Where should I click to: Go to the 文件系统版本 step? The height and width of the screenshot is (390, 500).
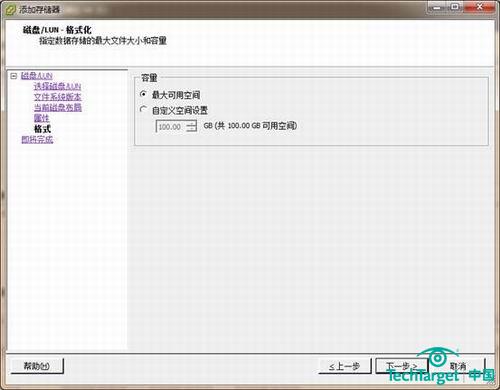(x=57, y=97)
